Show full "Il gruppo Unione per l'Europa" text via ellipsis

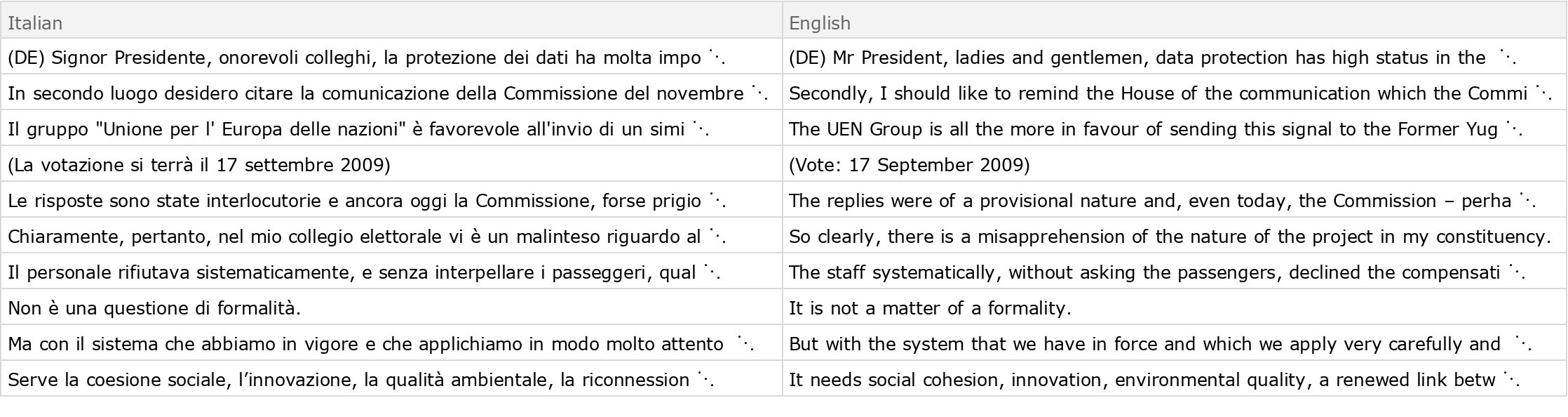(701, 129)
